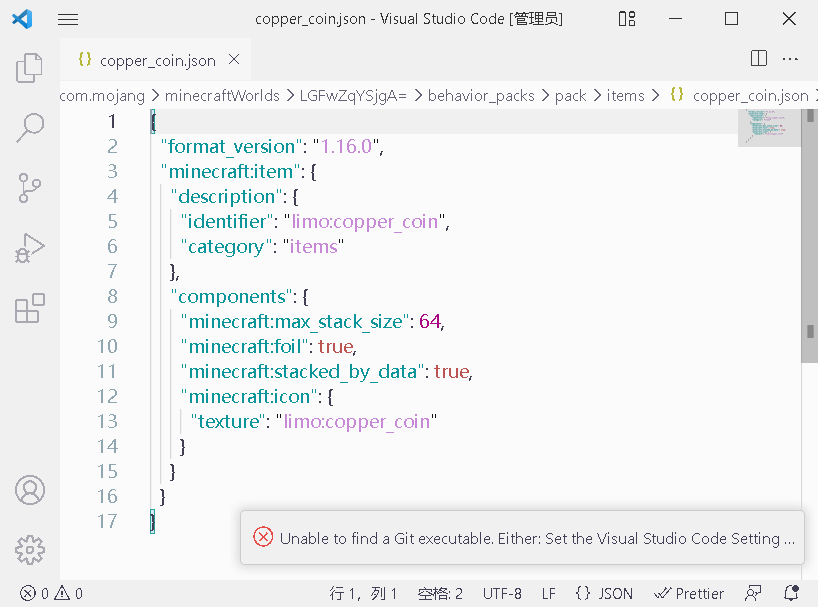Click the pack breadcrumb segment
This screenshot has height=607, width=818.
(x=571, y=96)
